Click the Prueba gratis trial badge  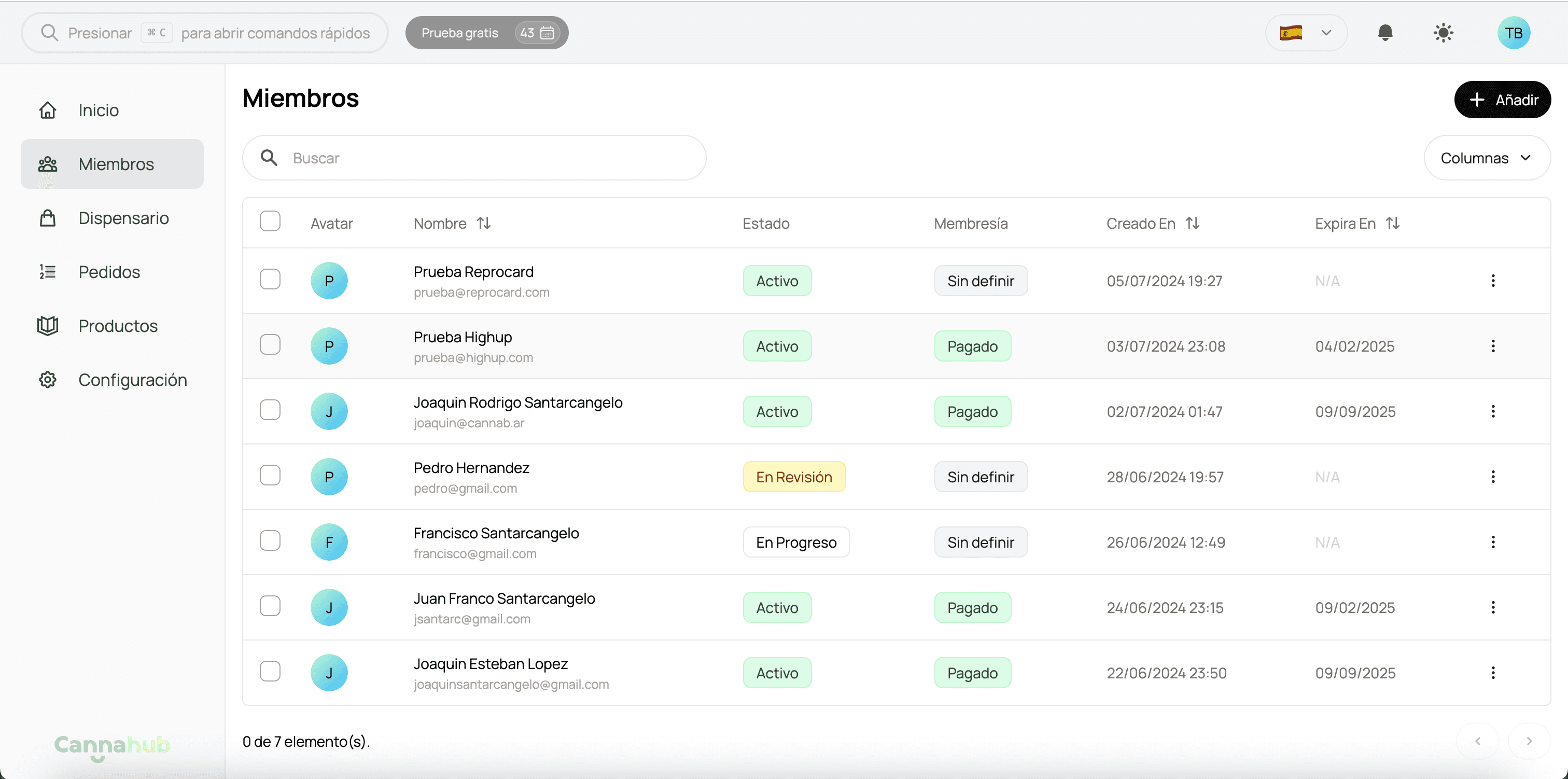[x=486, y=33]
